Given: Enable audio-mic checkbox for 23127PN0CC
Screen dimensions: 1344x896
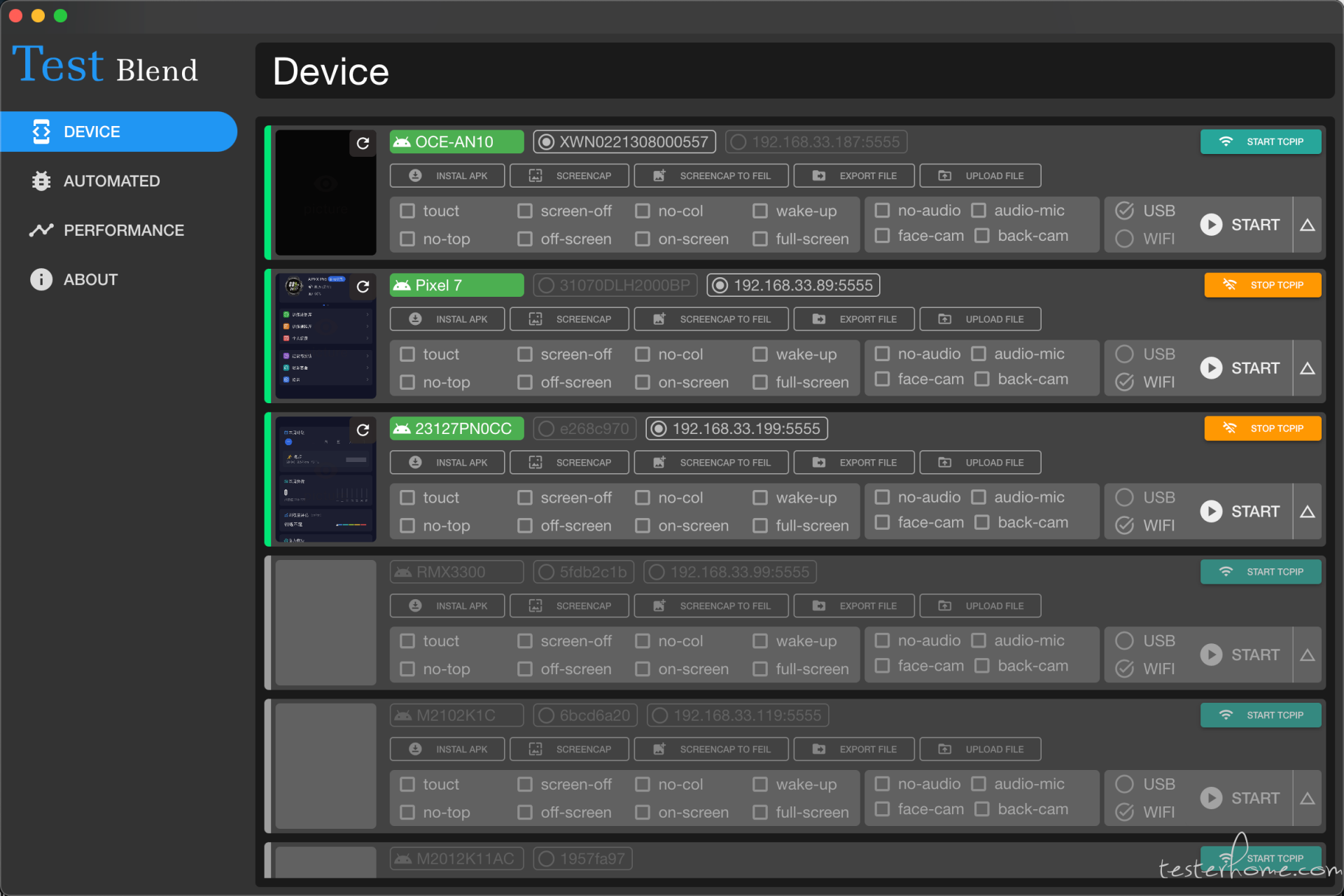Looking at the screenshot, I should click(x=979, y=497).
